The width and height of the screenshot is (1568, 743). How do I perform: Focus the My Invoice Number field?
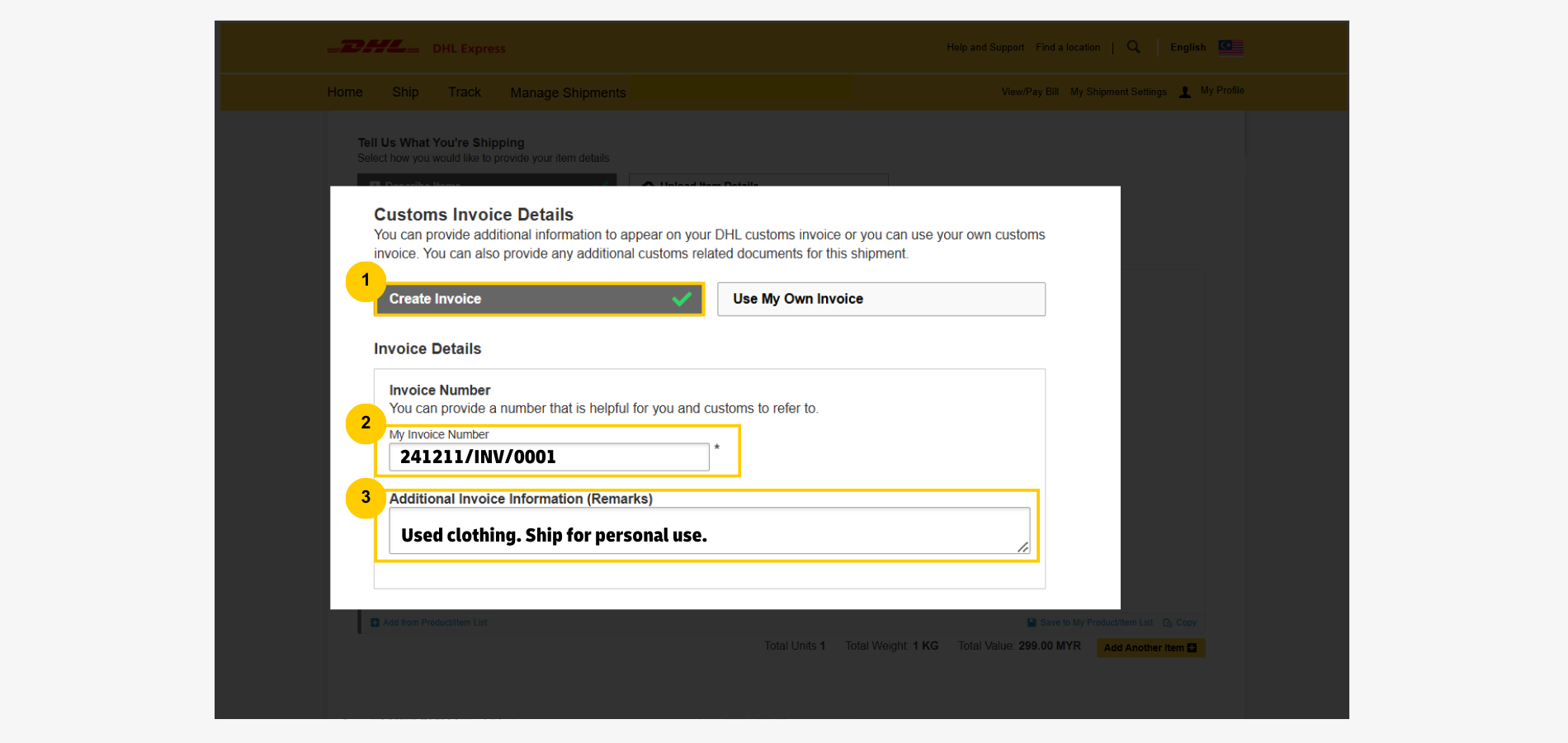549,457
